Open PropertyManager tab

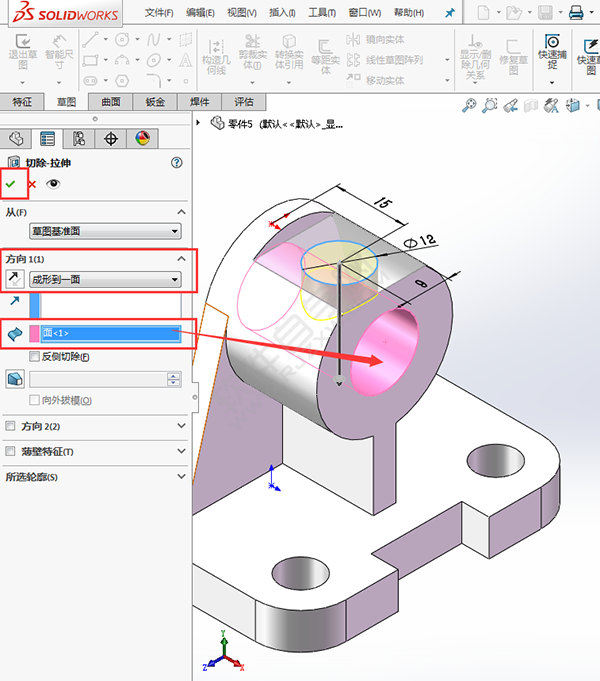point(47,139)
